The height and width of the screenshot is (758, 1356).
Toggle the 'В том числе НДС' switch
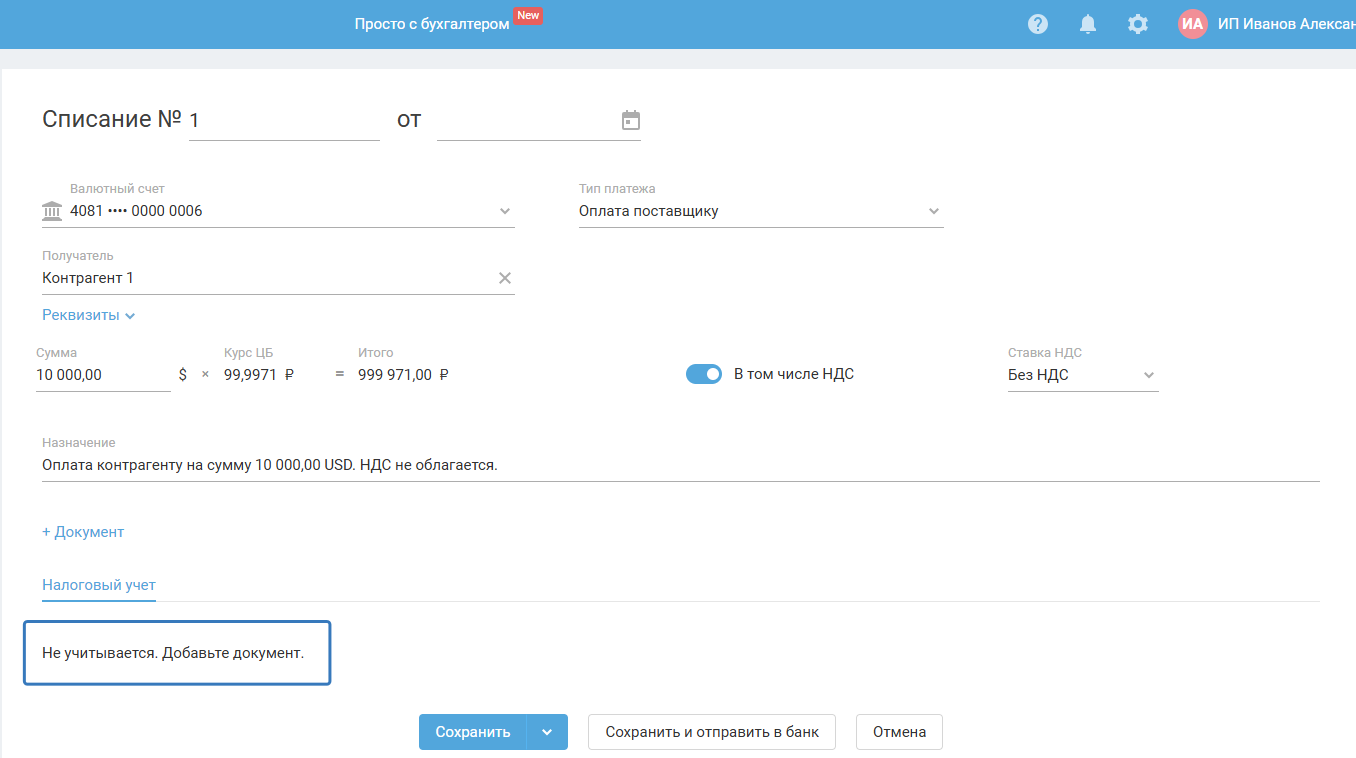tap(704, 374)
